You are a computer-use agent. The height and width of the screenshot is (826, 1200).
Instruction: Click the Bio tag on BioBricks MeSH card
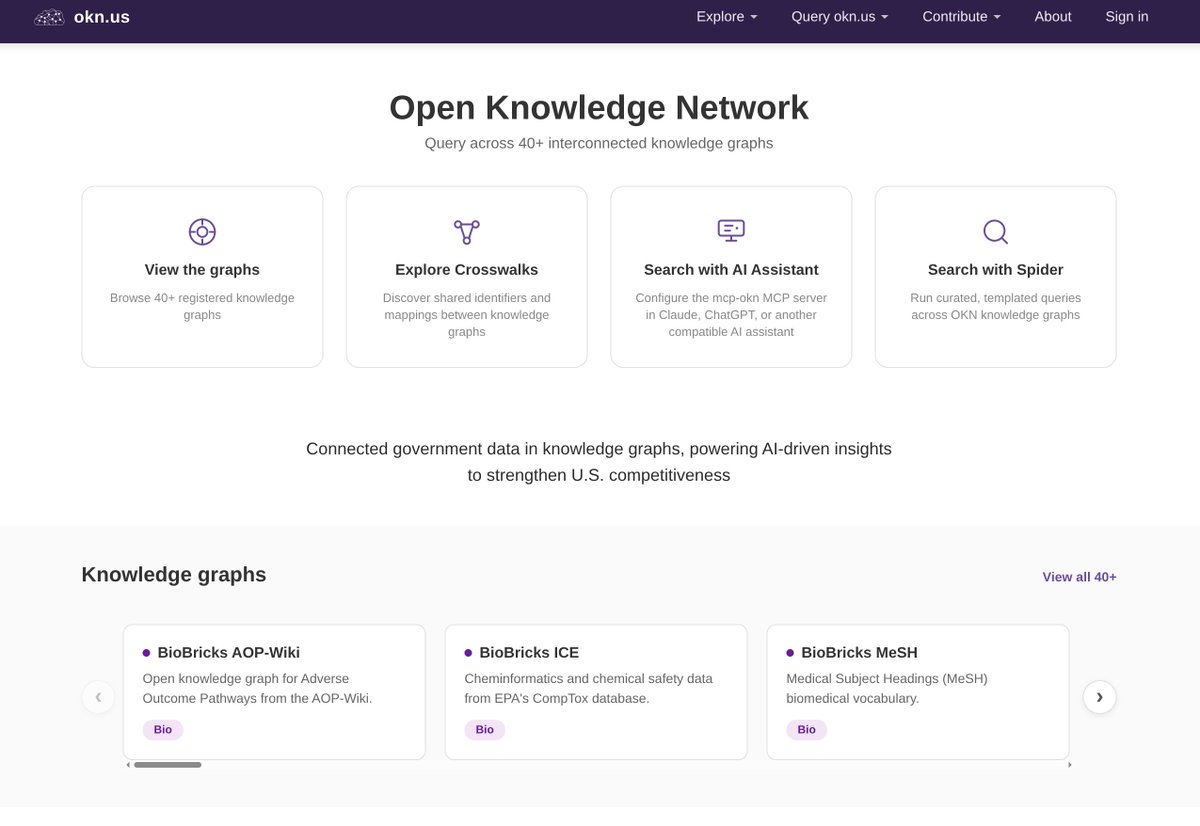coord(807,730)
